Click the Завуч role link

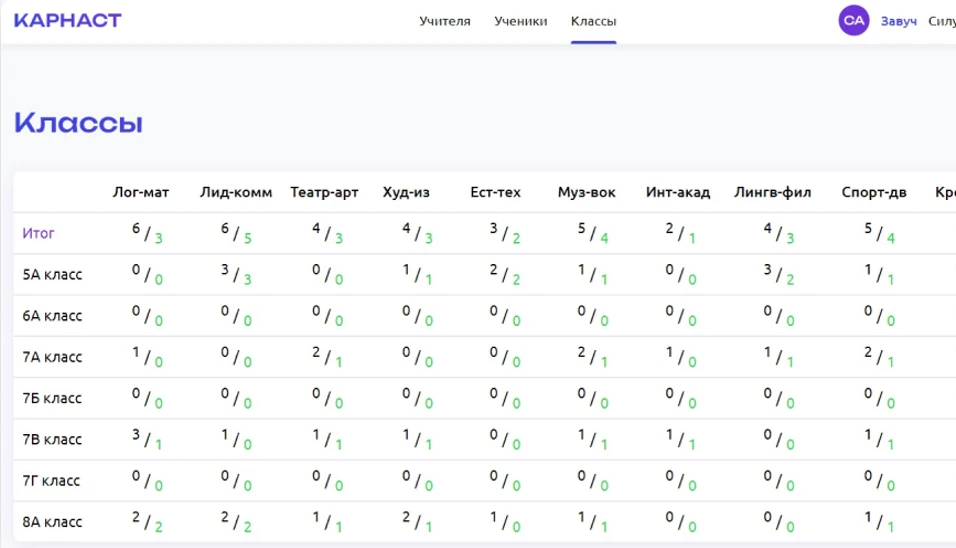pyautogui.click(x=898, y=21)
